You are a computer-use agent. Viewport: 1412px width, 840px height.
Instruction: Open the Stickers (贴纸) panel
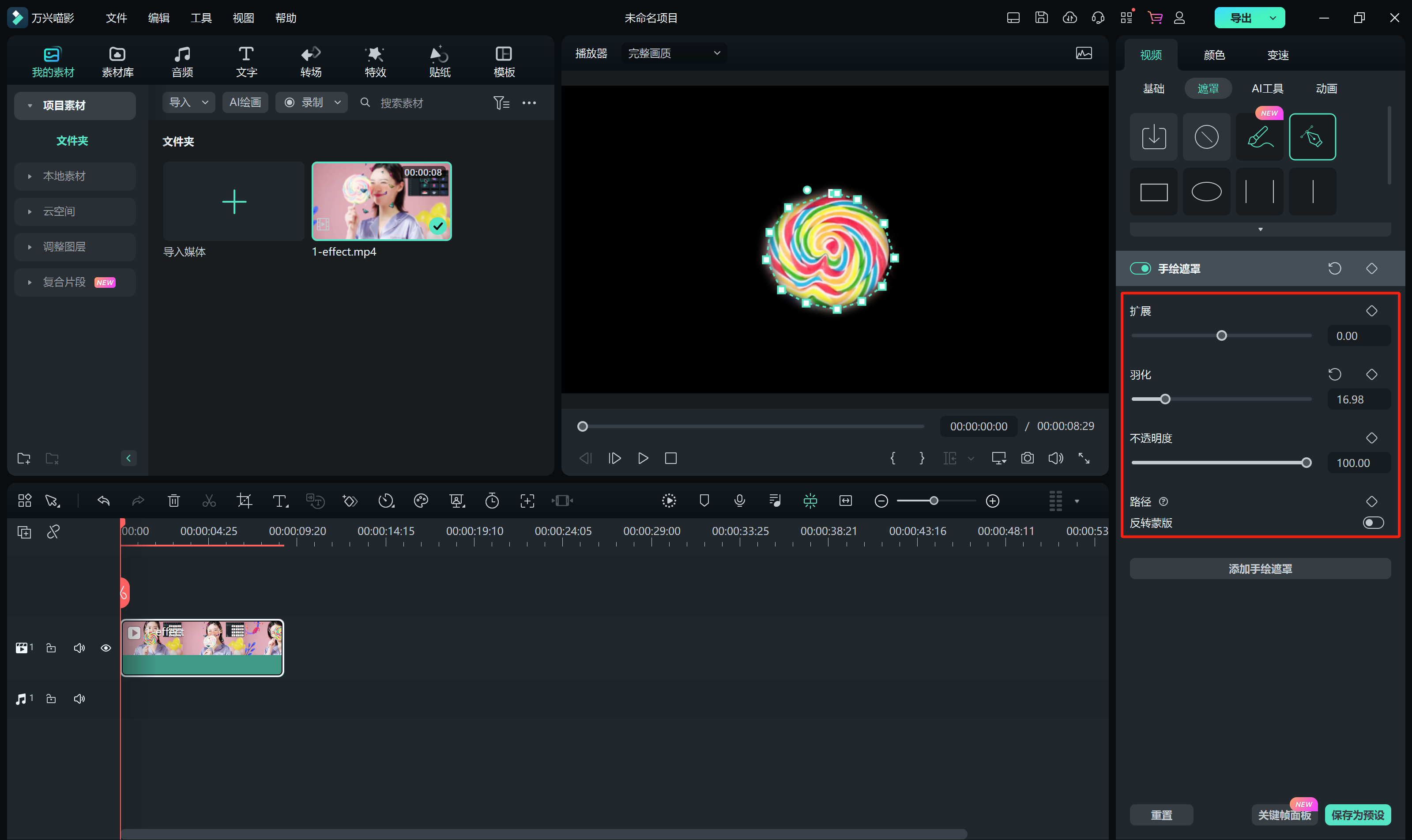coord(439,62)
